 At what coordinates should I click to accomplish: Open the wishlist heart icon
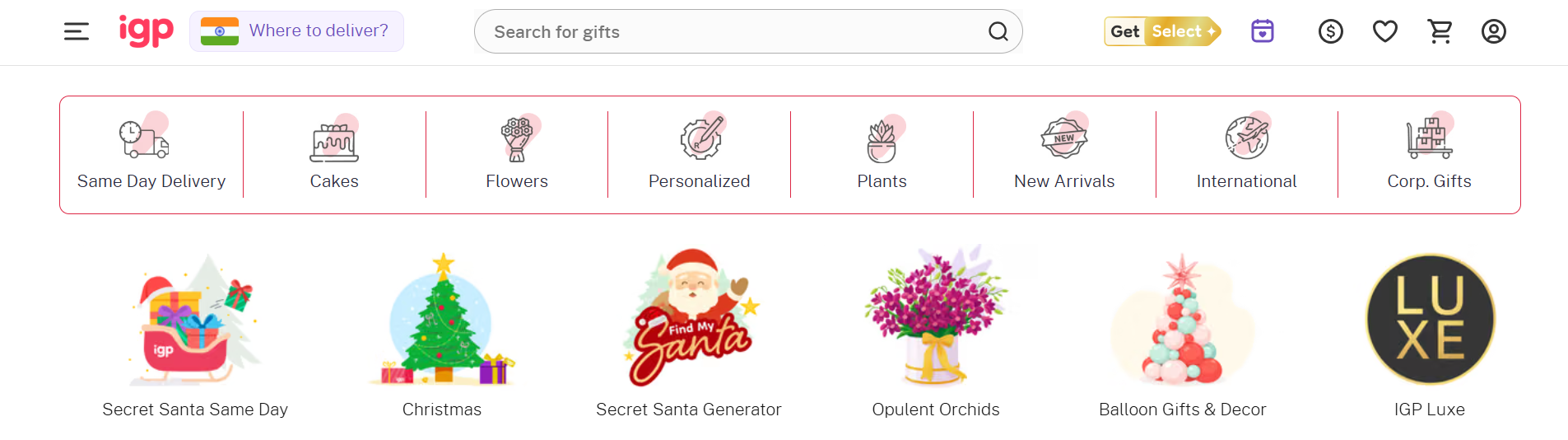(1385, 31)
